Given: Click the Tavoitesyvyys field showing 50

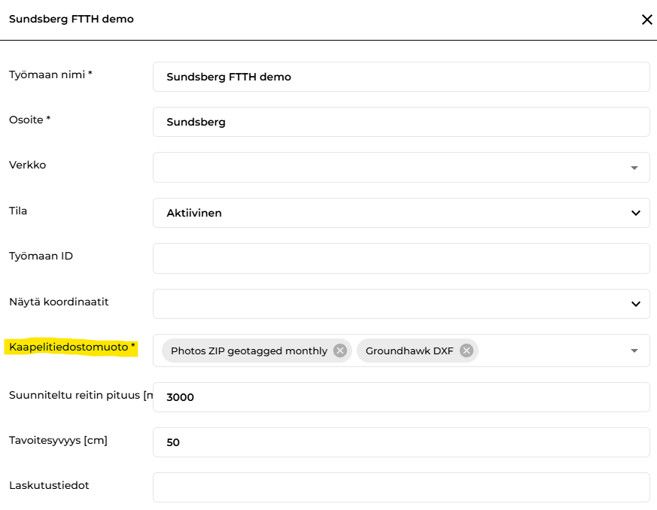Looking at the screenshot, I should (x=401, y=442).
